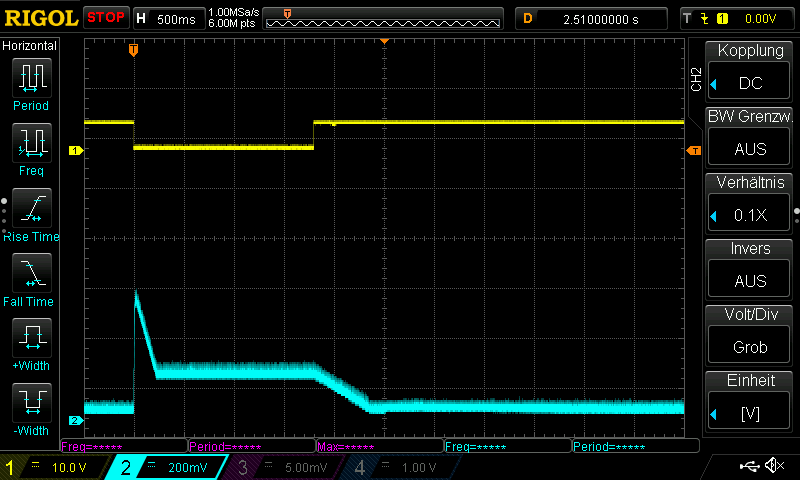The height and width of the screenshot is (480, 800).
Task: Open the Kopplung DC coupling option
Action: pyautogui.click(x=750, y=72)
